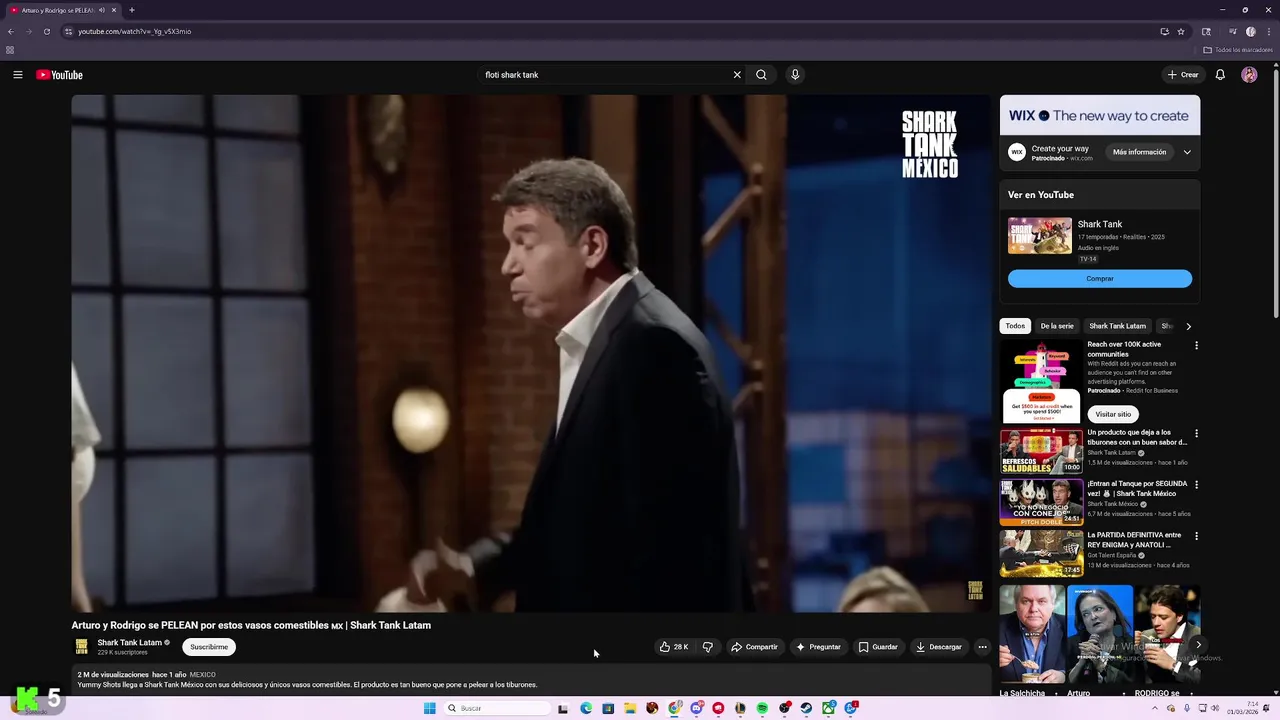Install app icon in address bar
The width and height of the screenshot is (1280, 720).
tap(1164, 31)
